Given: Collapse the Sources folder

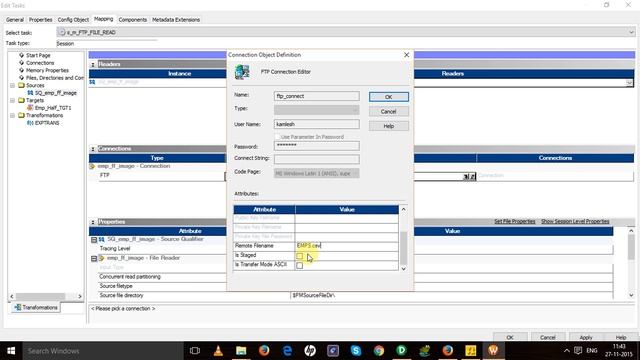Looking at the screenshot, I should pyautogui.click(x=13, y=85).
